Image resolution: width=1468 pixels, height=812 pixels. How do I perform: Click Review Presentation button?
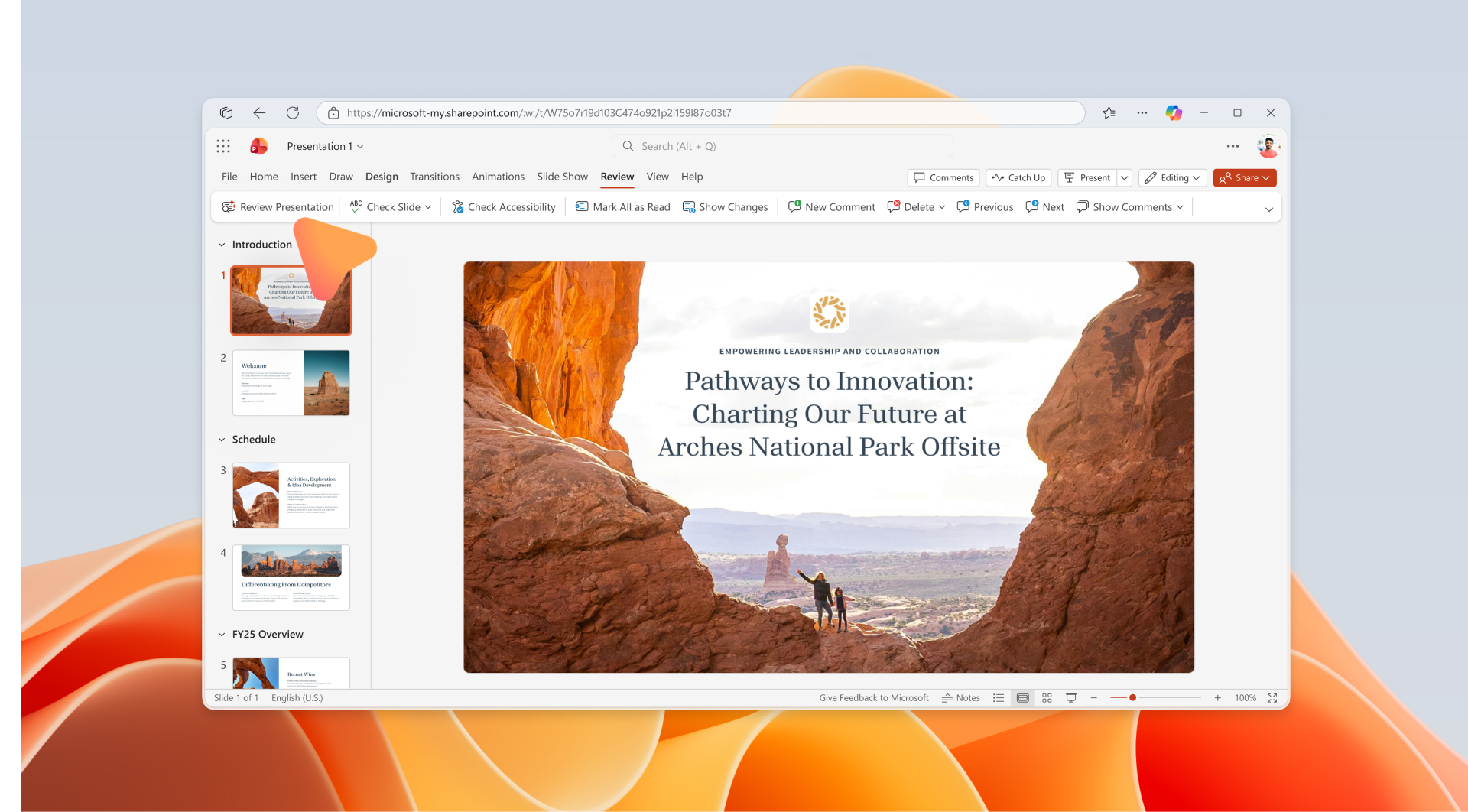[x=278, y=207]
